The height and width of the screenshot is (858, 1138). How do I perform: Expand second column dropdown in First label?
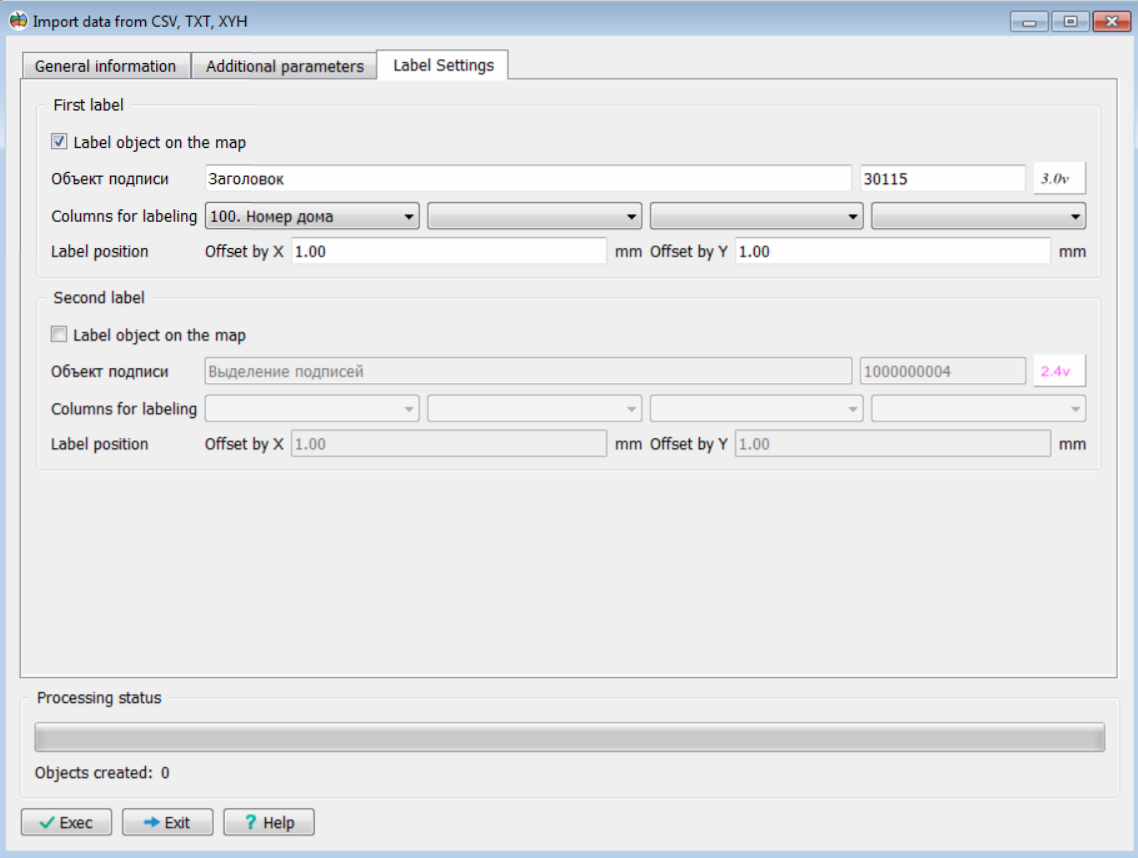tap(534, 216)
